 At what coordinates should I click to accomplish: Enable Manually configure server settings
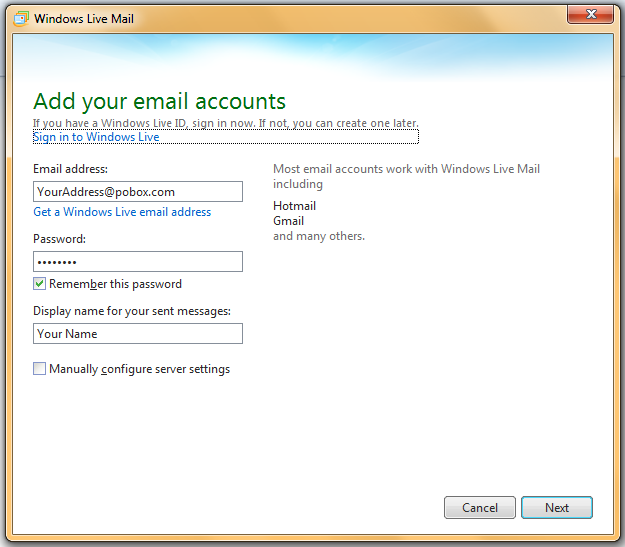(39, 368)
